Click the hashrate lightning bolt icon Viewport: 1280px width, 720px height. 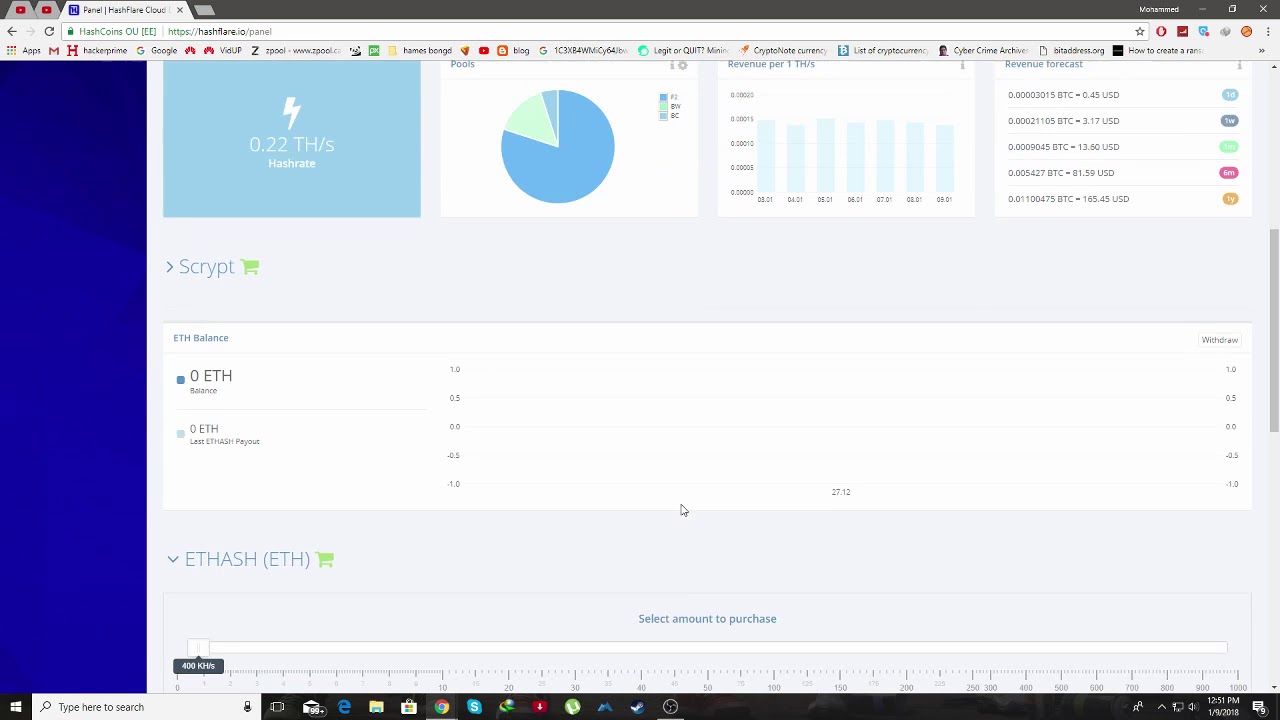coord(291,112)
